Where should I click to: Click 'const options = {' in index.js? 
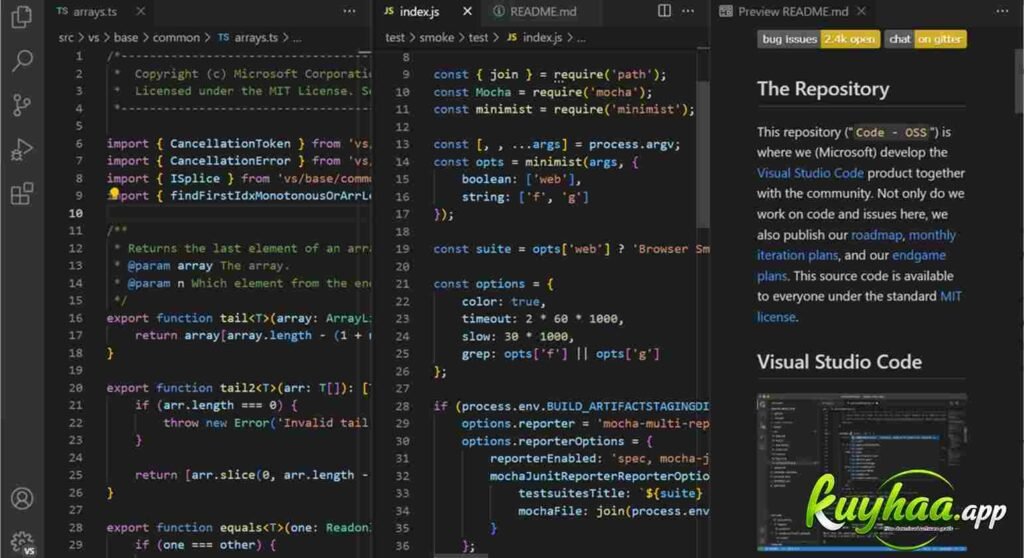pos(493,284)
